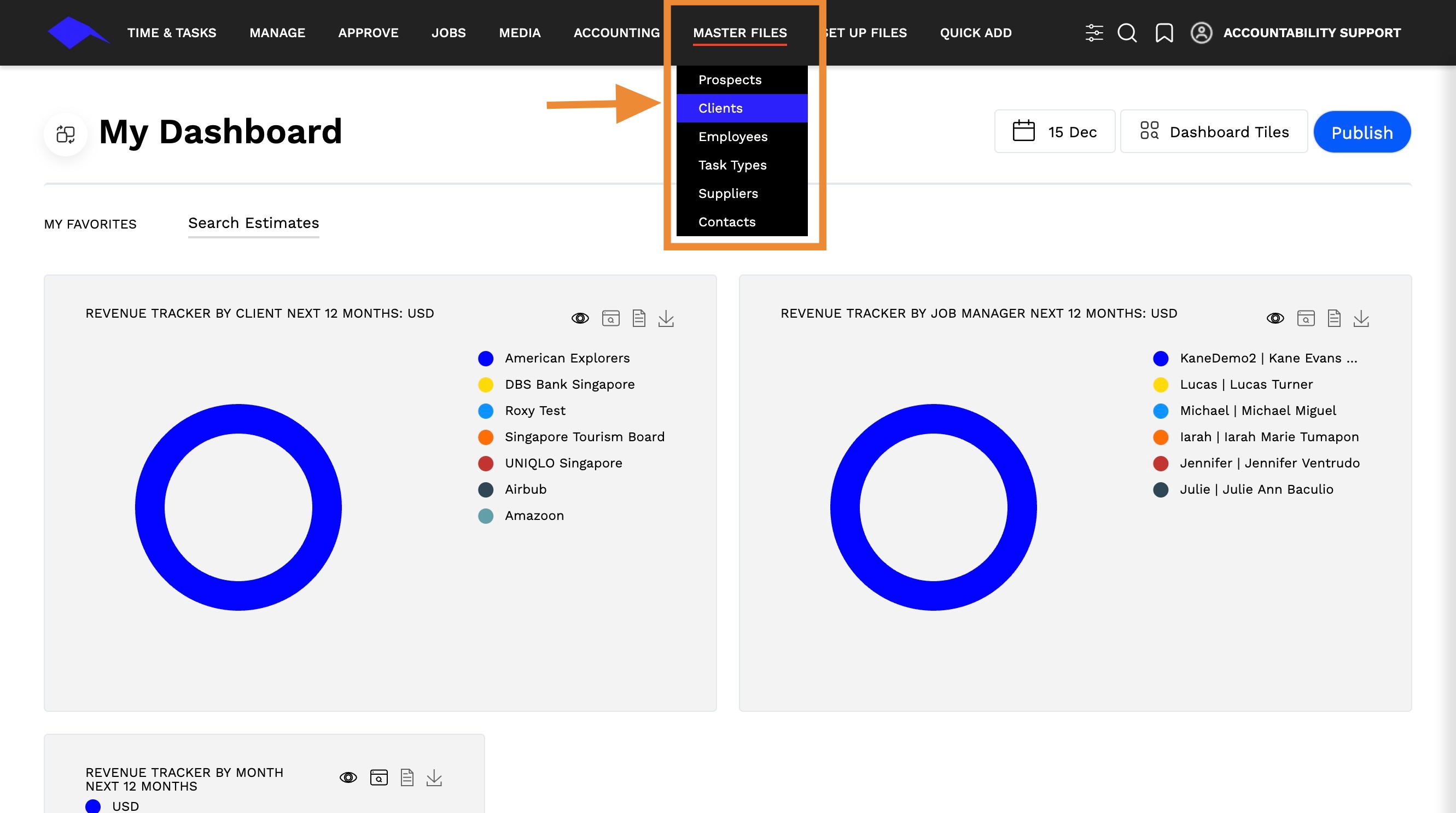Click the tiles grid icon in Dashboard Tiles

pos(1149,131)
